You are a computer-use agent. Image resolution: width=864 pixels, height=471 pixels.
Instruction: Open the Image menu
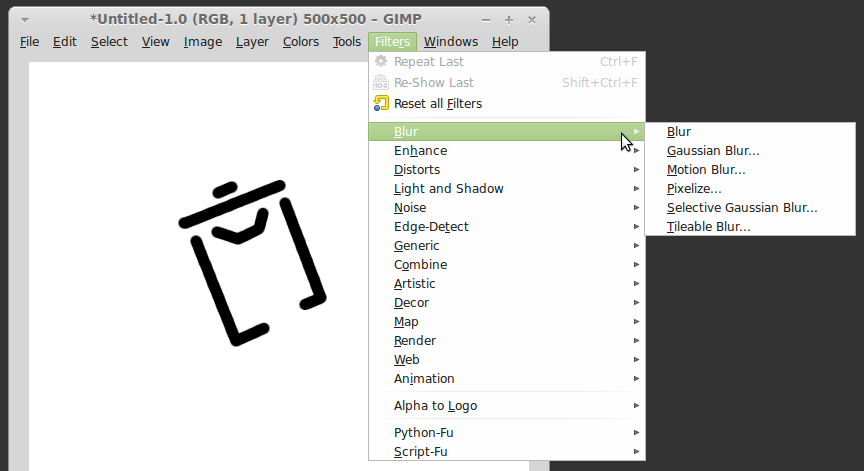203,42
